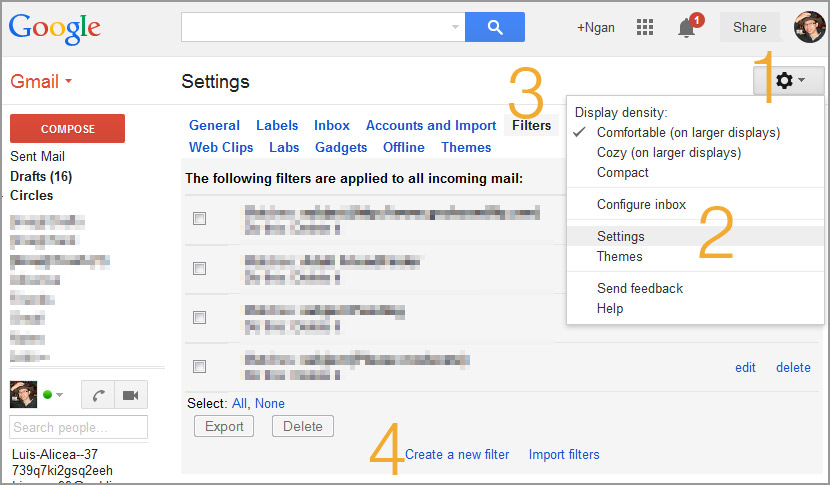Click the Search people input field
Viewport: 830px width, 485px height.
78,427
